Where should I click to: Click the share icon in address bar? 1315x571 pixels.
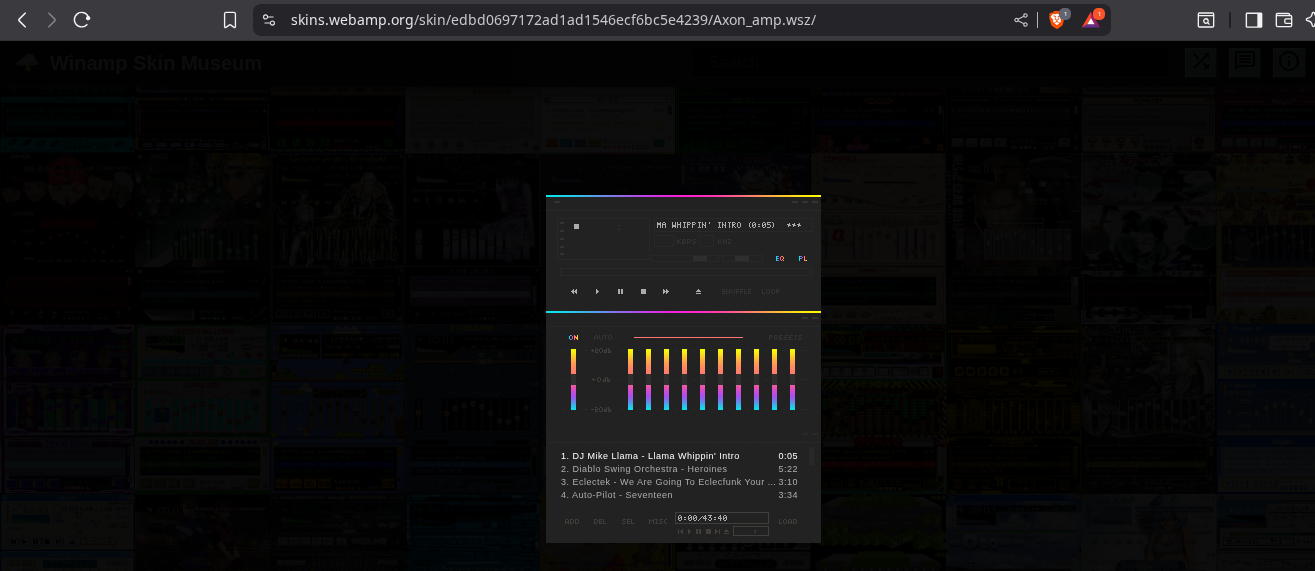coord(1021,20)
